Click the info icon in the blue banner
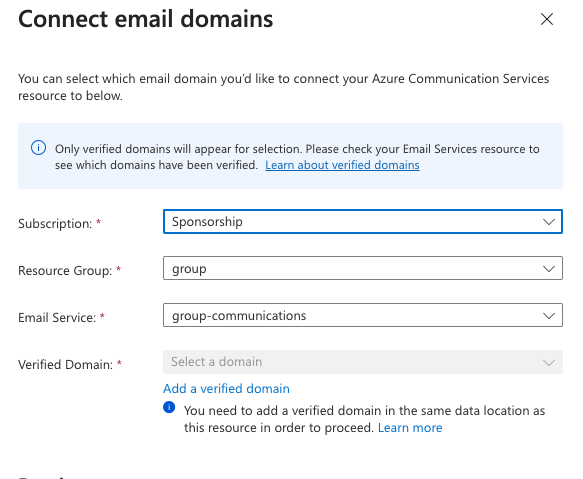Screen dimensions: 583x479 [38, 148]
